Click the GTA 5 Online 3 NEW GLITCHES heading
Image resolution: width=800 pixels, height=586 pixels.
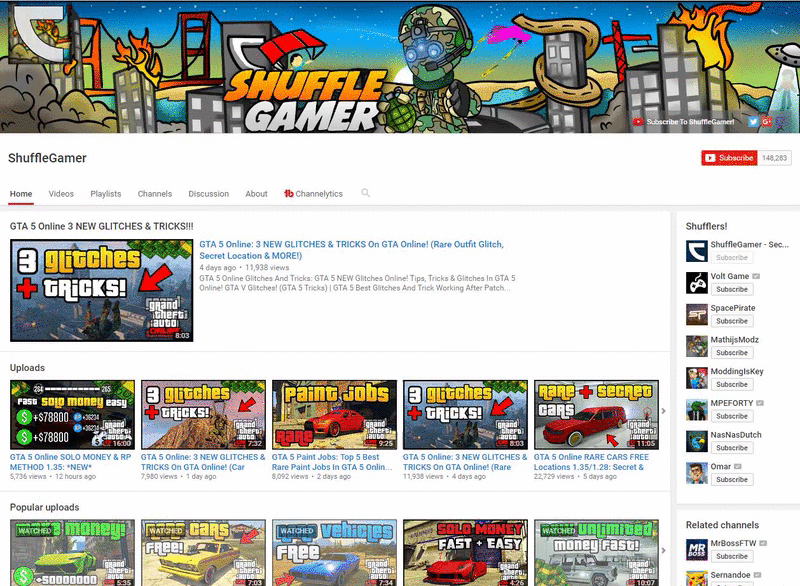click(x=102, y=226)
